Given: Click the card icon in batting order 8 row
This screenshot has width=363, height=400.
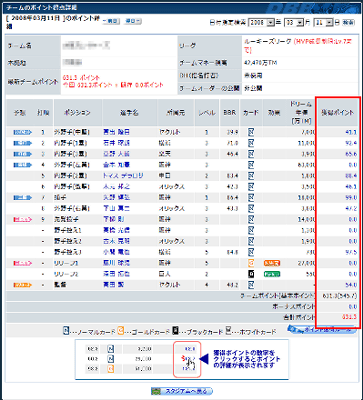Looking at the screenshot, I should 251,209.
